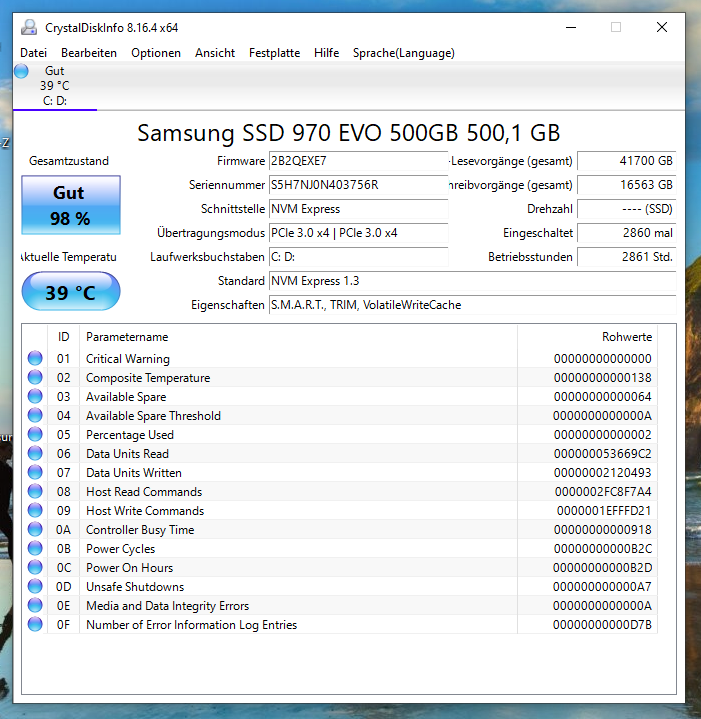Screen dimensions: 701x719
Task: Click status orb for Media and Data Integrity Errors
Action: click(x=35, y=605)
